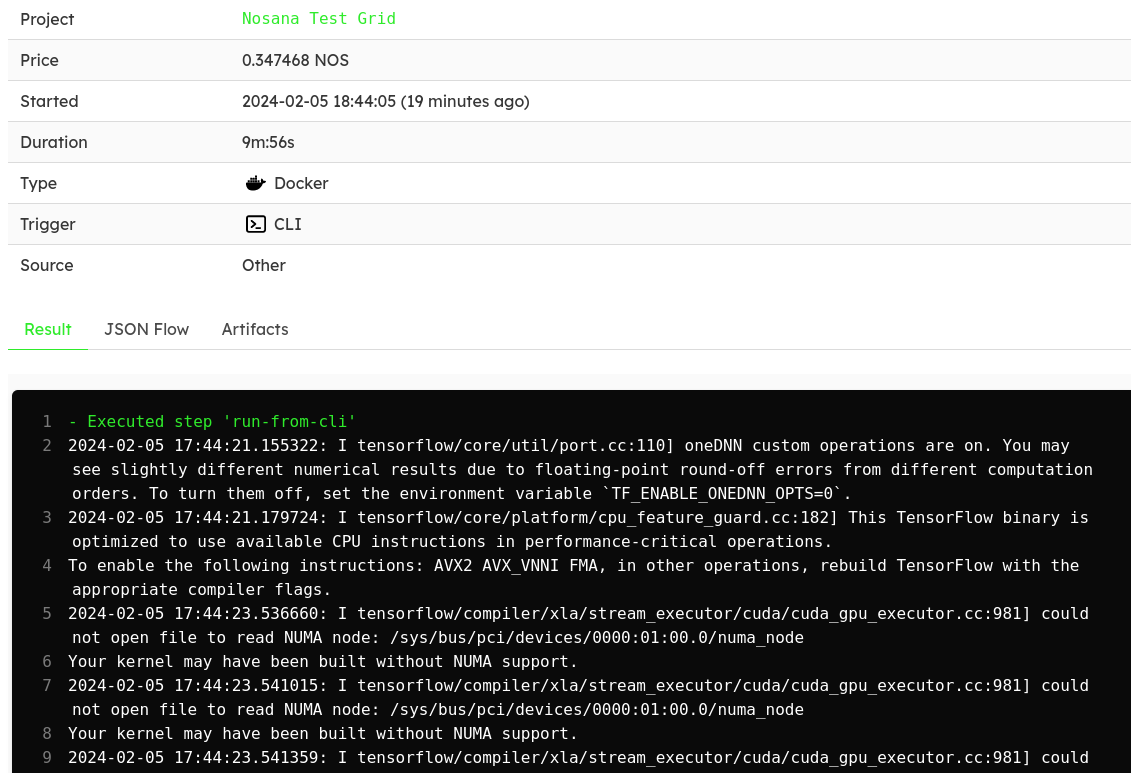Click line number 1 in the log output
The width and height of the screenshot is (1131, 773).
click(x=46, y=421)
